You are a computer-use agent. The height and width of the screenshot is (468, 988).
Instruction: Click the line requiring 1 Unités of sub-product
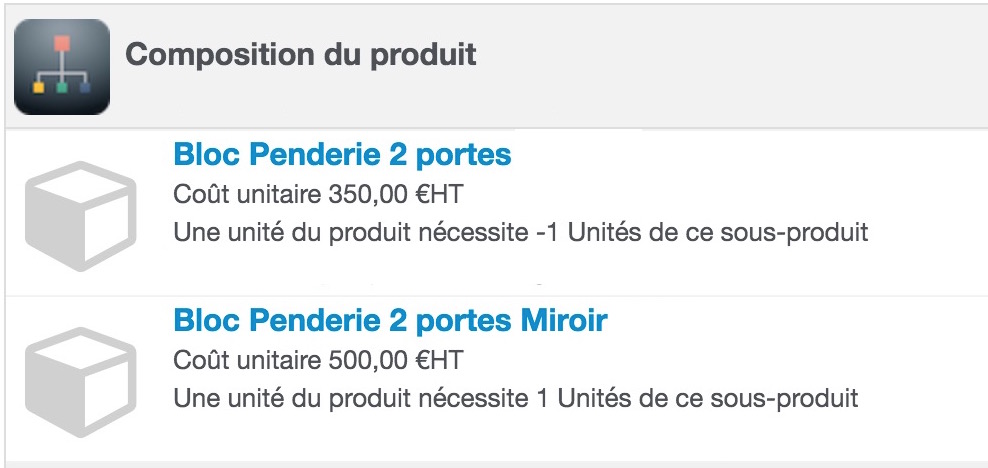515,398
